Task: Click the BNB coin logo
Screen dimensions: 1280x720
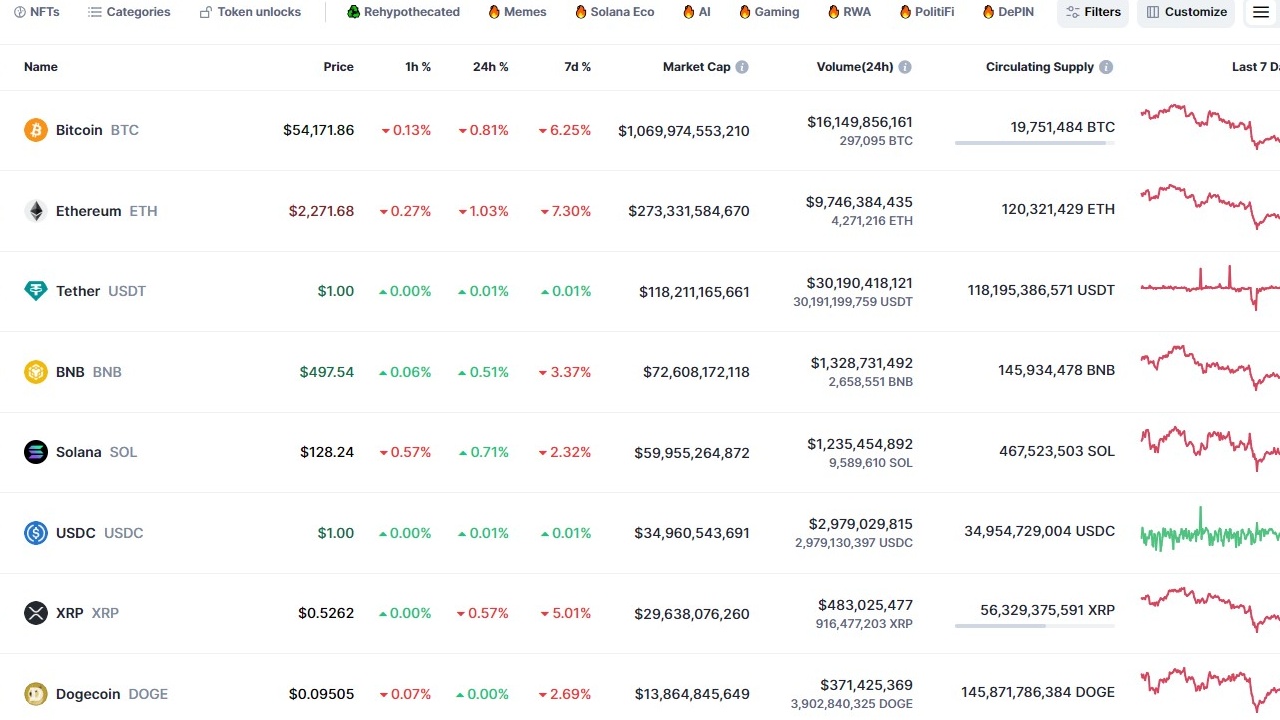Action: (36, 372)
